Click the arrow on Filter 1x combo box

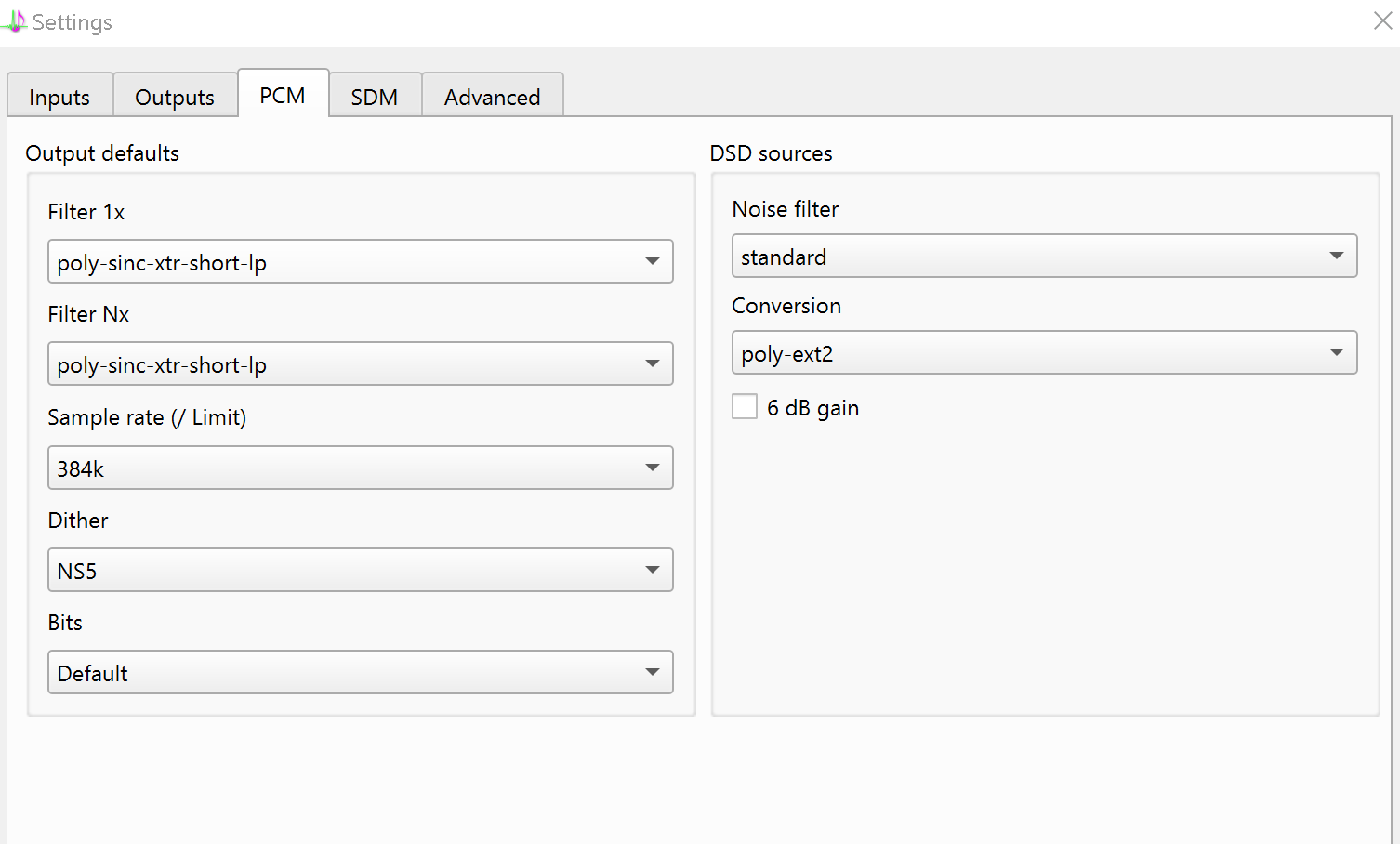(x=653, y=262)
